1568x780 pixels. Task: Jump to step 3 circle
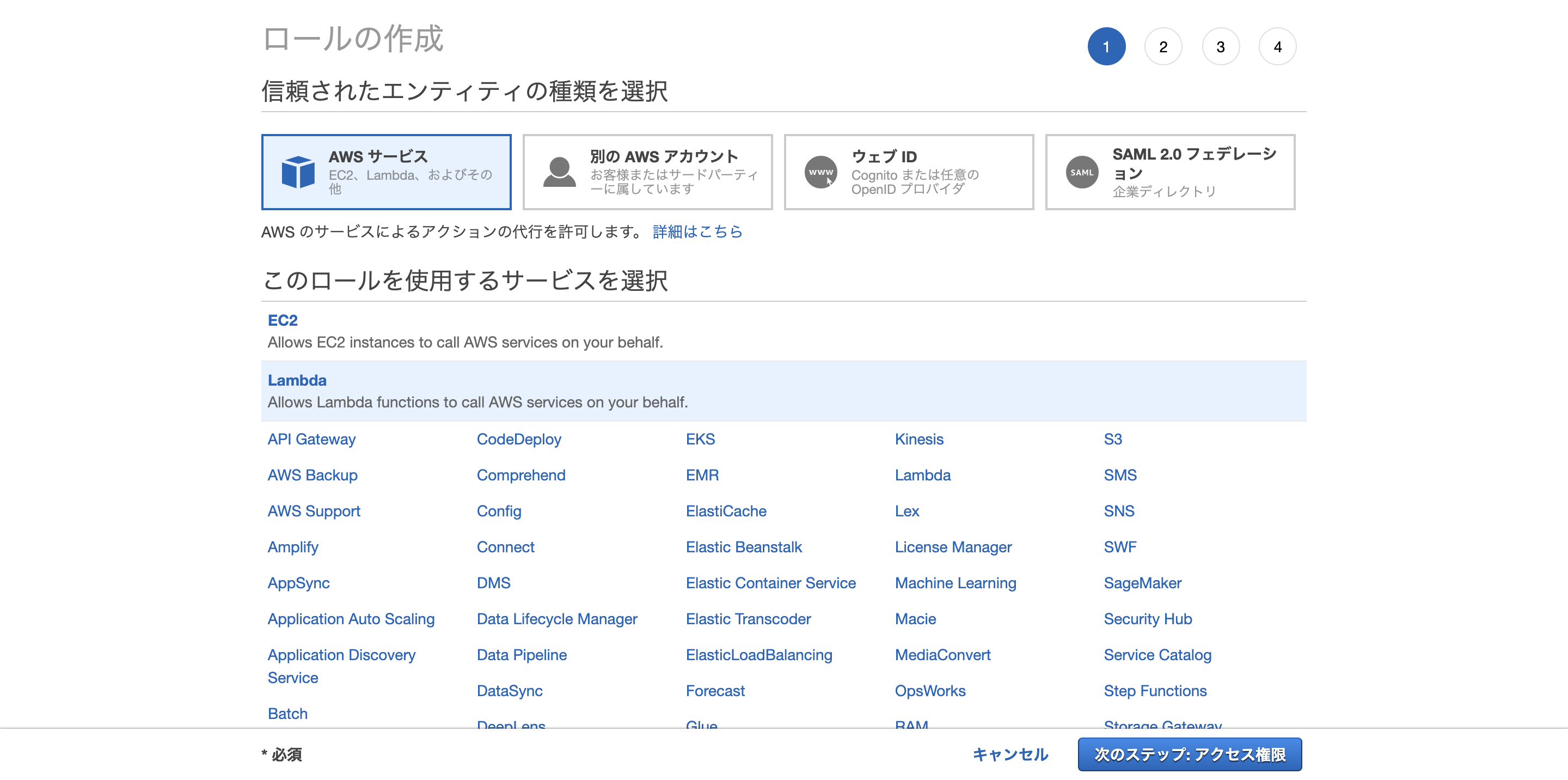(x=1221, y=47)
